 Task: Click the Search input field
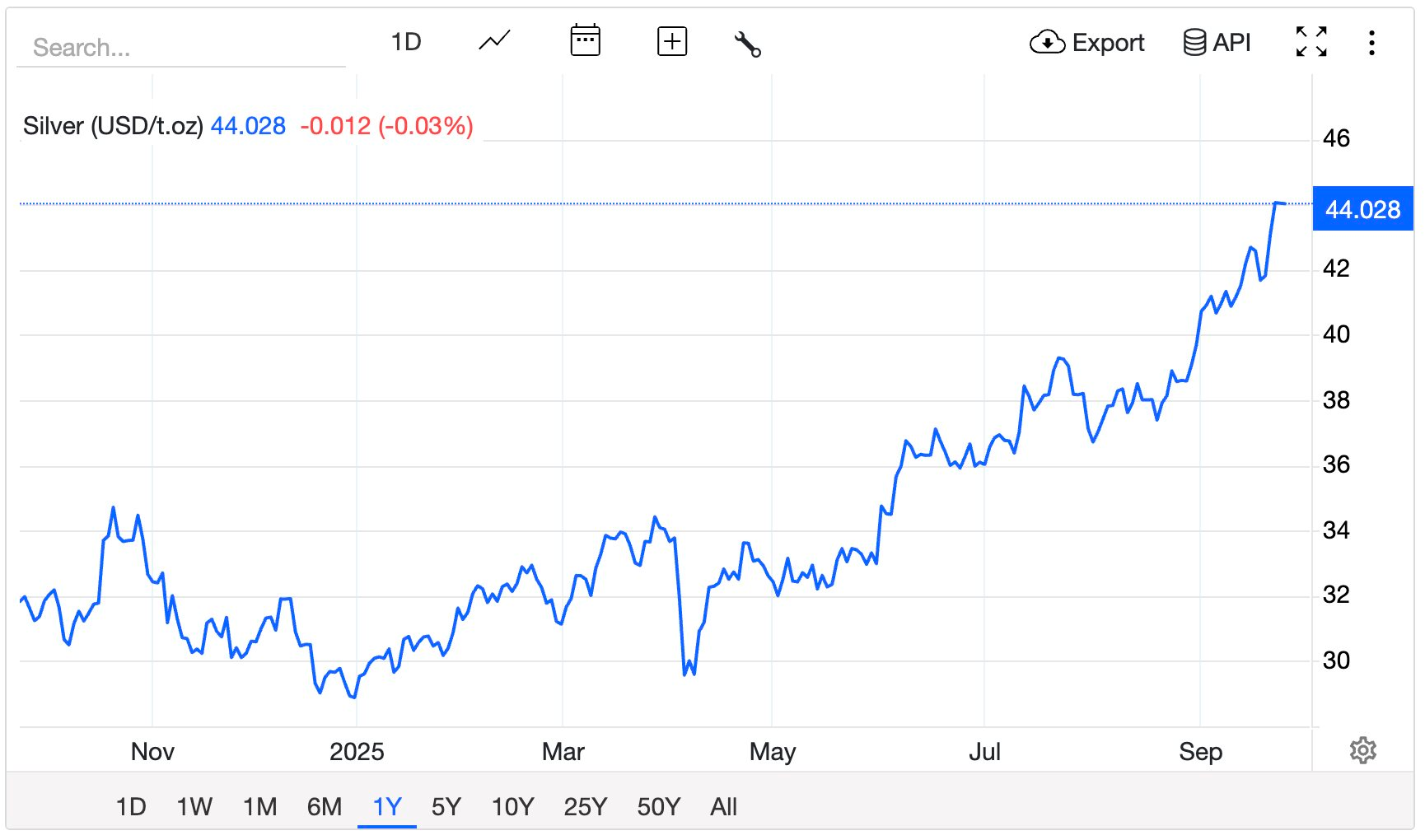(x=181, y=48)
